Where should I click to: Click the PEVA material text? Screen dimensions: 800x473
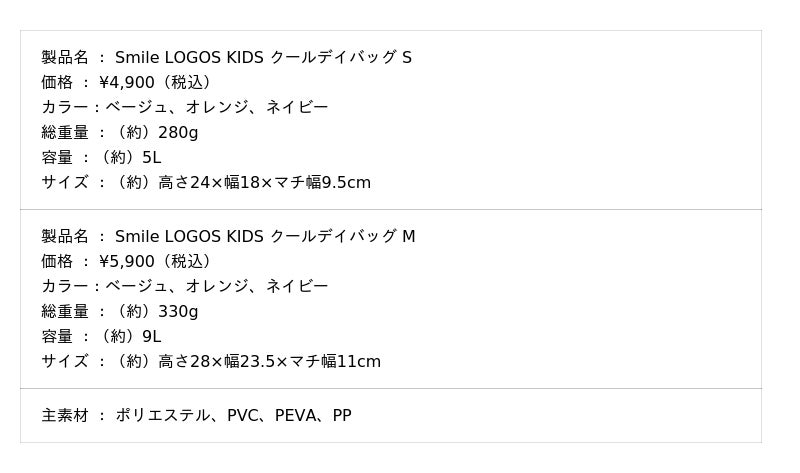(x=297, y=415)
